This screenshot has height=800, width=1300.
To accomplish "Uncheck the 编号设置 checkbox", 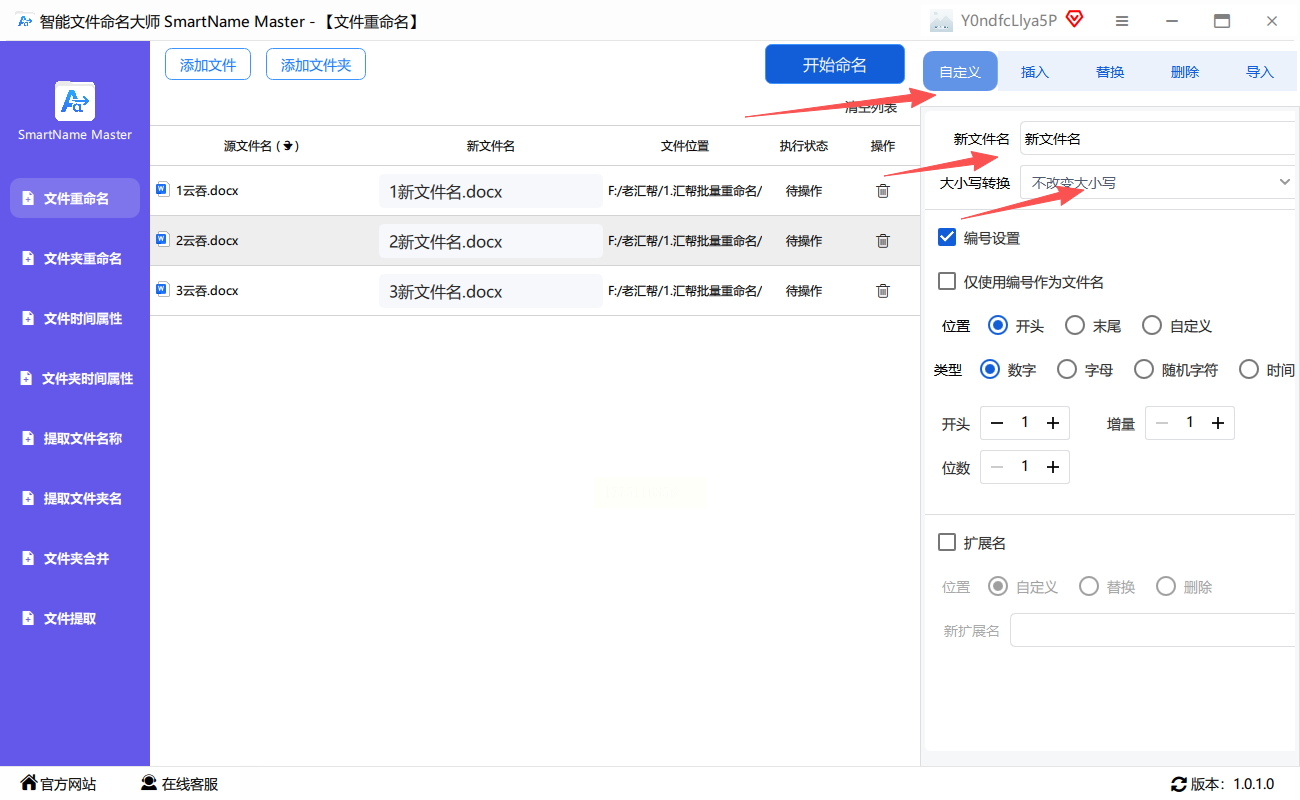I will 947,238.
